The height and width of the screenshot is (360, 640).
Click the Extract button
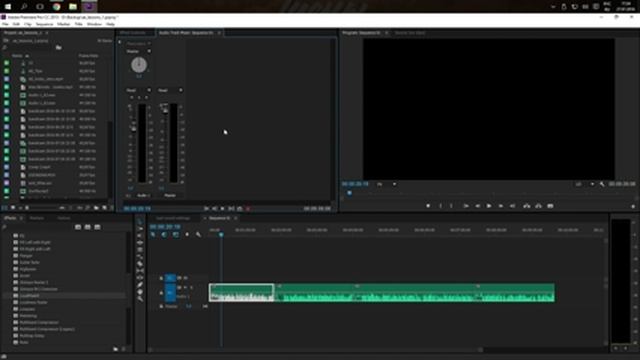click(538, 206)
